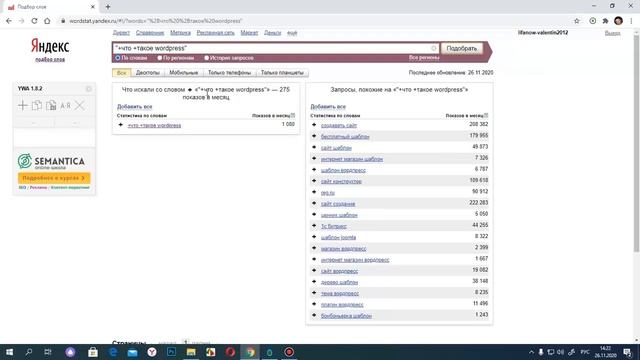Click the YWA copy with frequencies icon
The width and height of the screenshot is (640, 360).
[x=51, y=105]
